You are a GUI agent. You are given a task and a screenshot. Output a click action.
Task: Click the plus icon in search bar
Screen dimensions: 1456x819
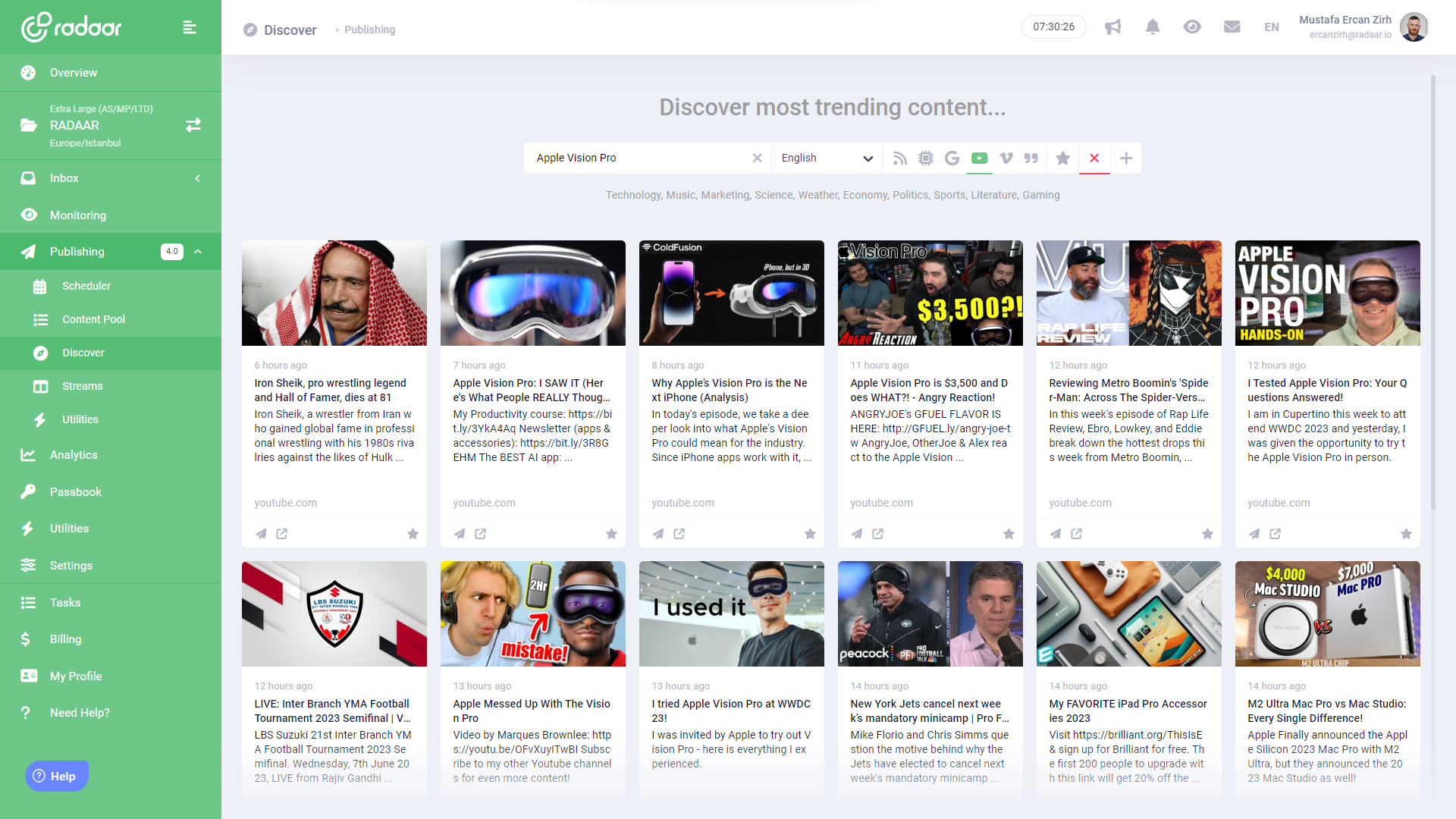click(1126, 158)
